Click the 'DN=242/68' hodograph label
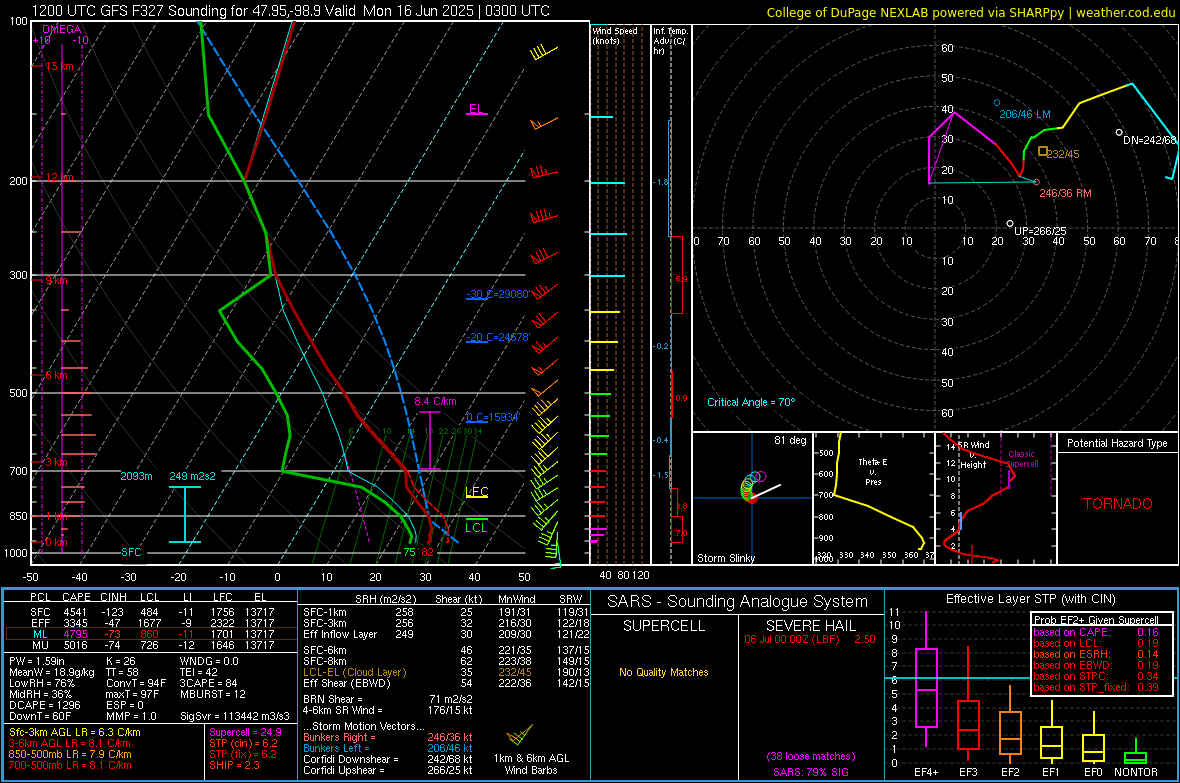 pyautogui.click(x=1149, y=140)
